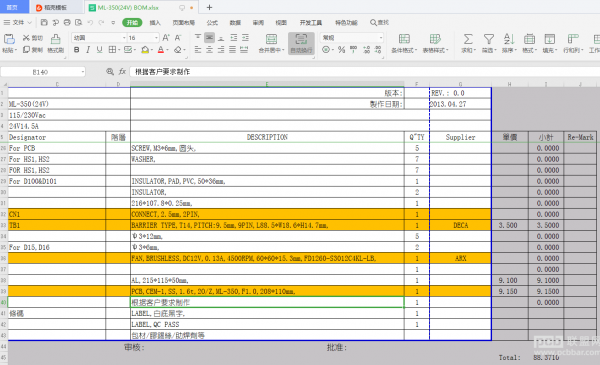Viewport: 600px width, 365px height.
Task: Switch to the 开发工具 Developer tab
Action: [311, 23]
